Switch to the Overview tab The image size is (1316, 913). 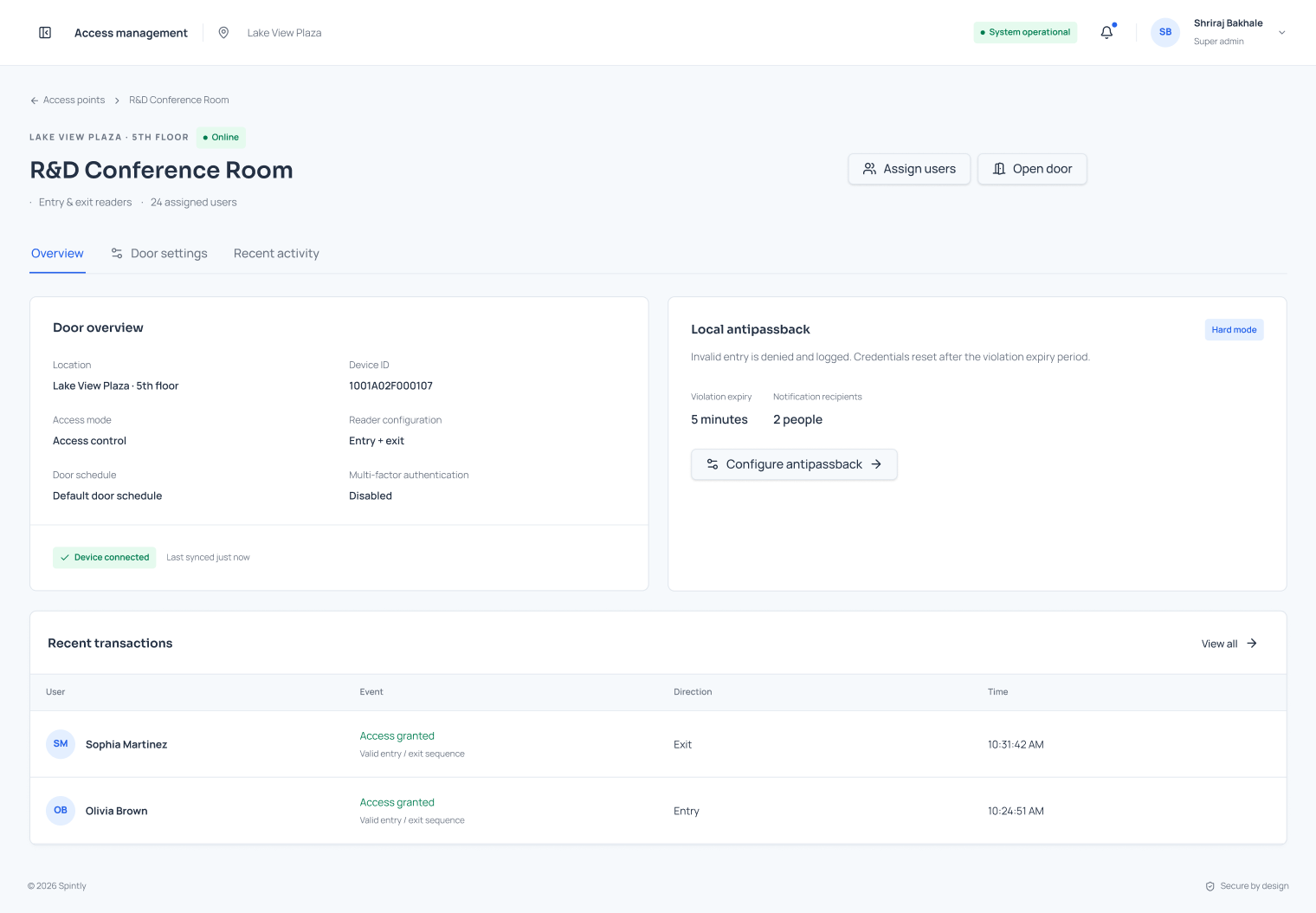point(57,254)
